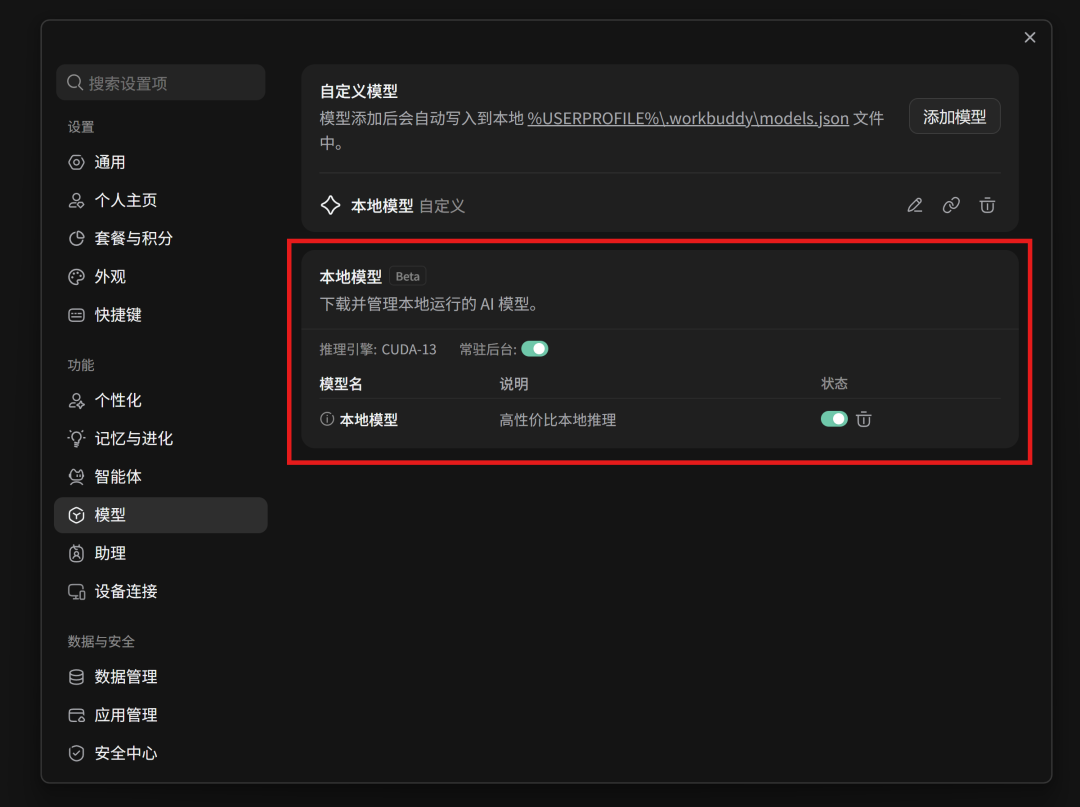Click the 高性价比本地推理 description cell
This screenshot has width=1080, height=807.
(x=558, y=419)
